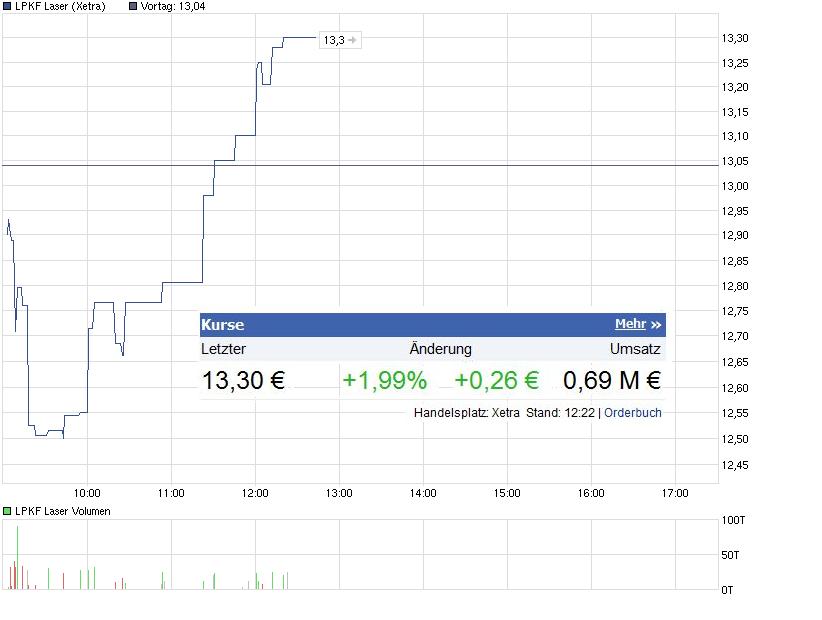Select the Kurse panel header
Image resolution: width=822 pixels, height=620 pixels.
tap(222, 324)
